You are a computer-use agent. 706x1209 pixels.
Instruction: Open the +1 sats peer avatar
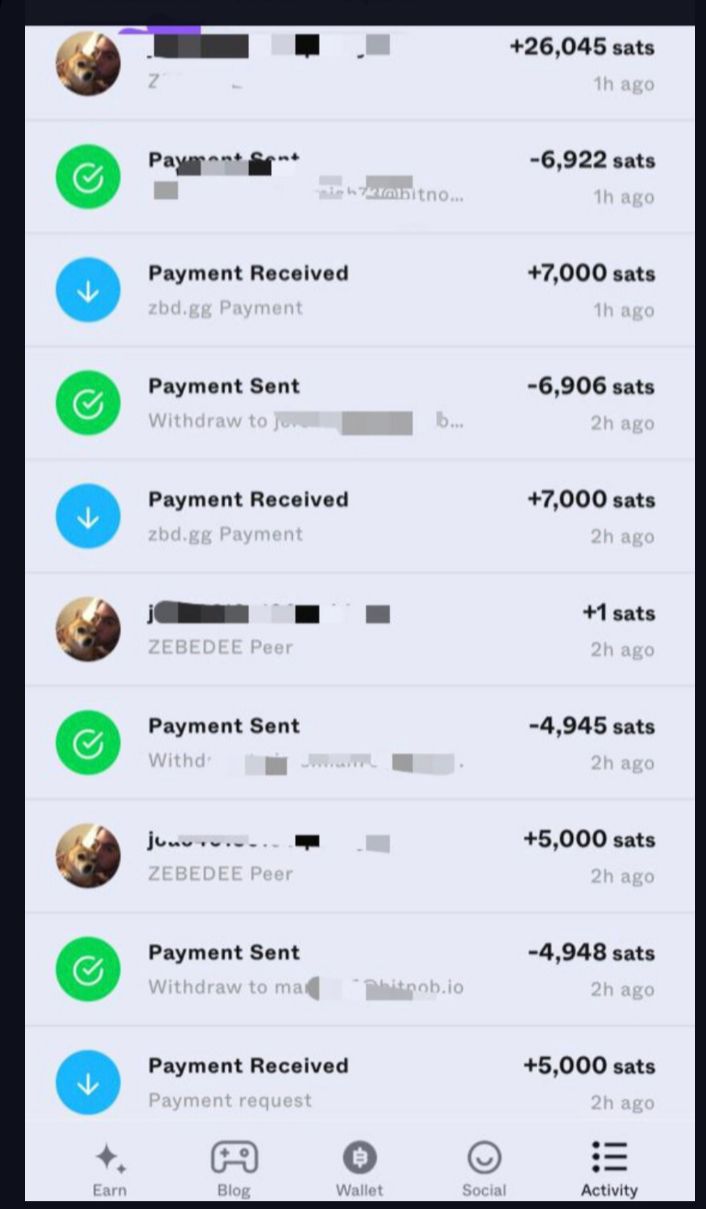click(88, 630)
